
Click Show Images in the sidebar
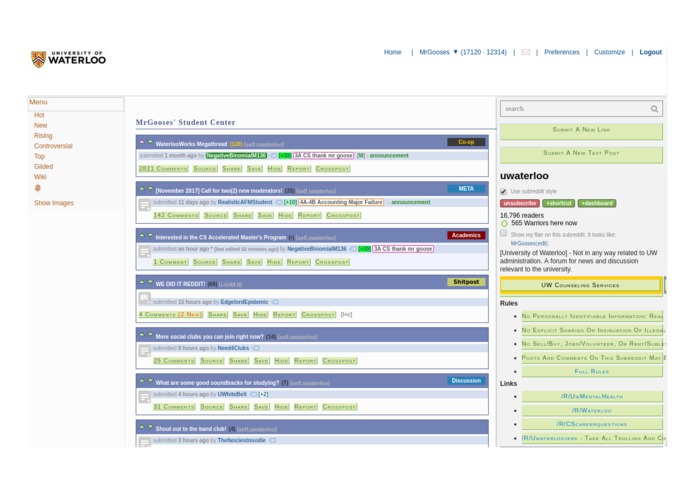point(54,203)
